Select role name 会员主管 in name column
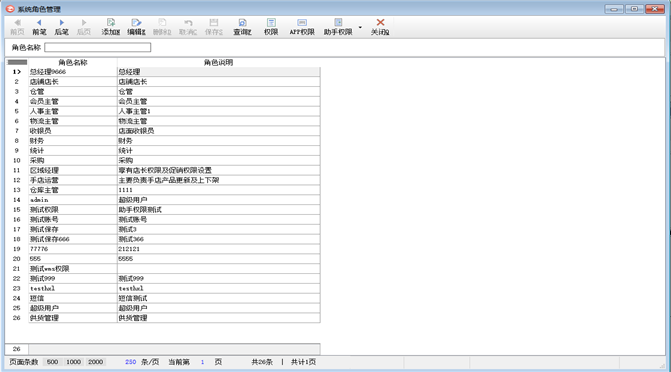The image size is (671, 372). [73, 101]
